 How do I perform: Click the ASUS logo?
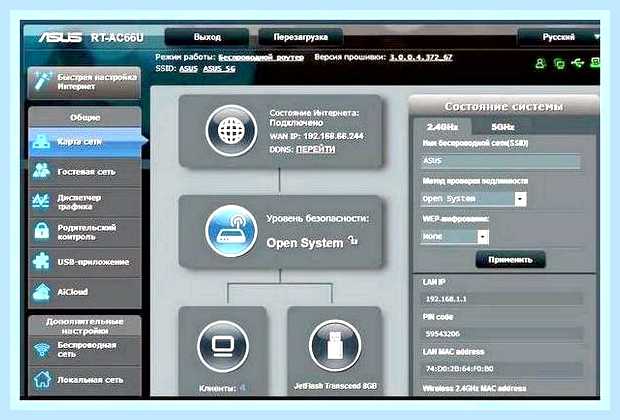[60, 38]
